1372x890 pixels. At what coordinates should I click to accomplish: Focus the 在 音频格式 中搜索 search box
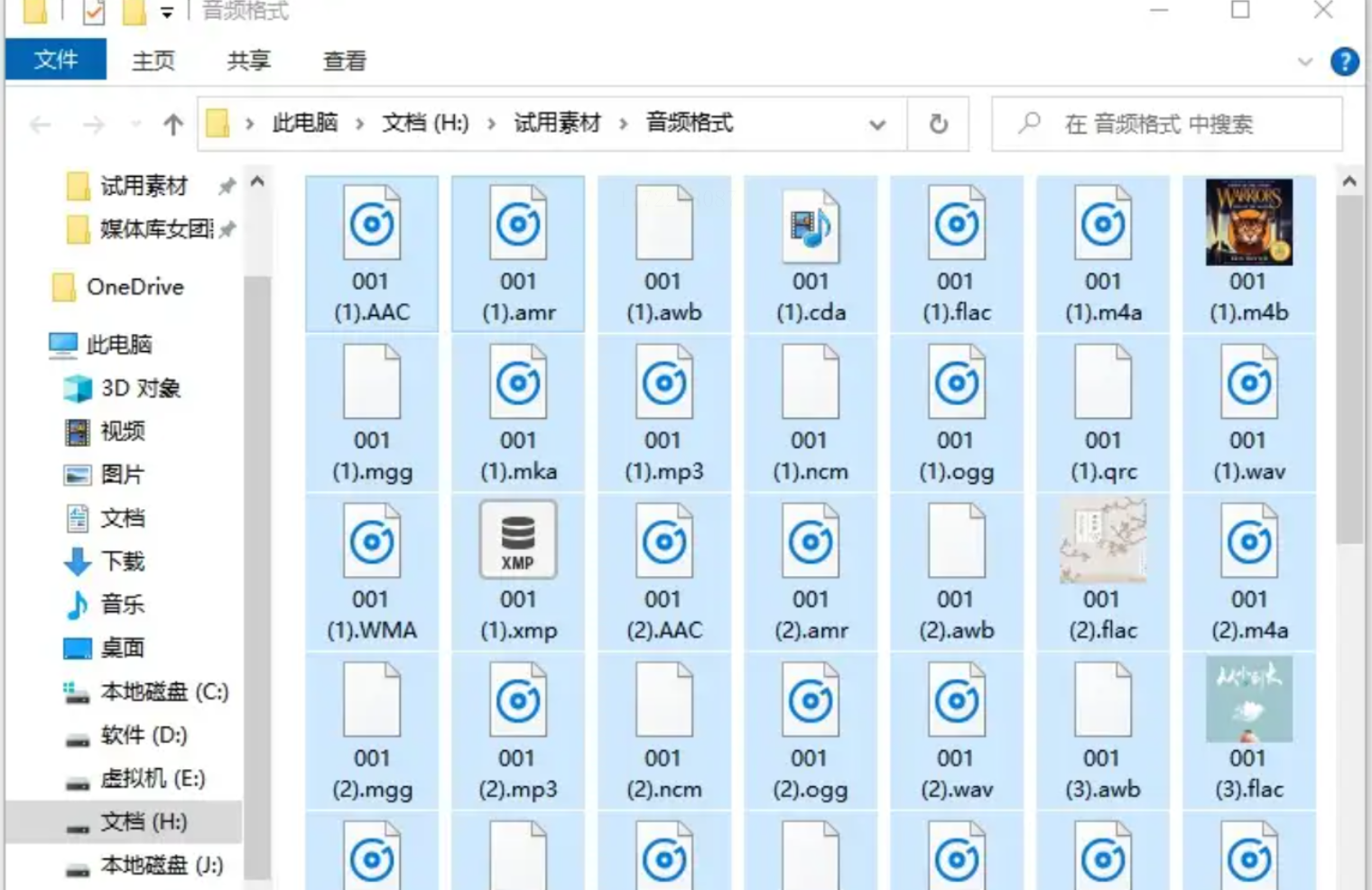point(1166,124)
